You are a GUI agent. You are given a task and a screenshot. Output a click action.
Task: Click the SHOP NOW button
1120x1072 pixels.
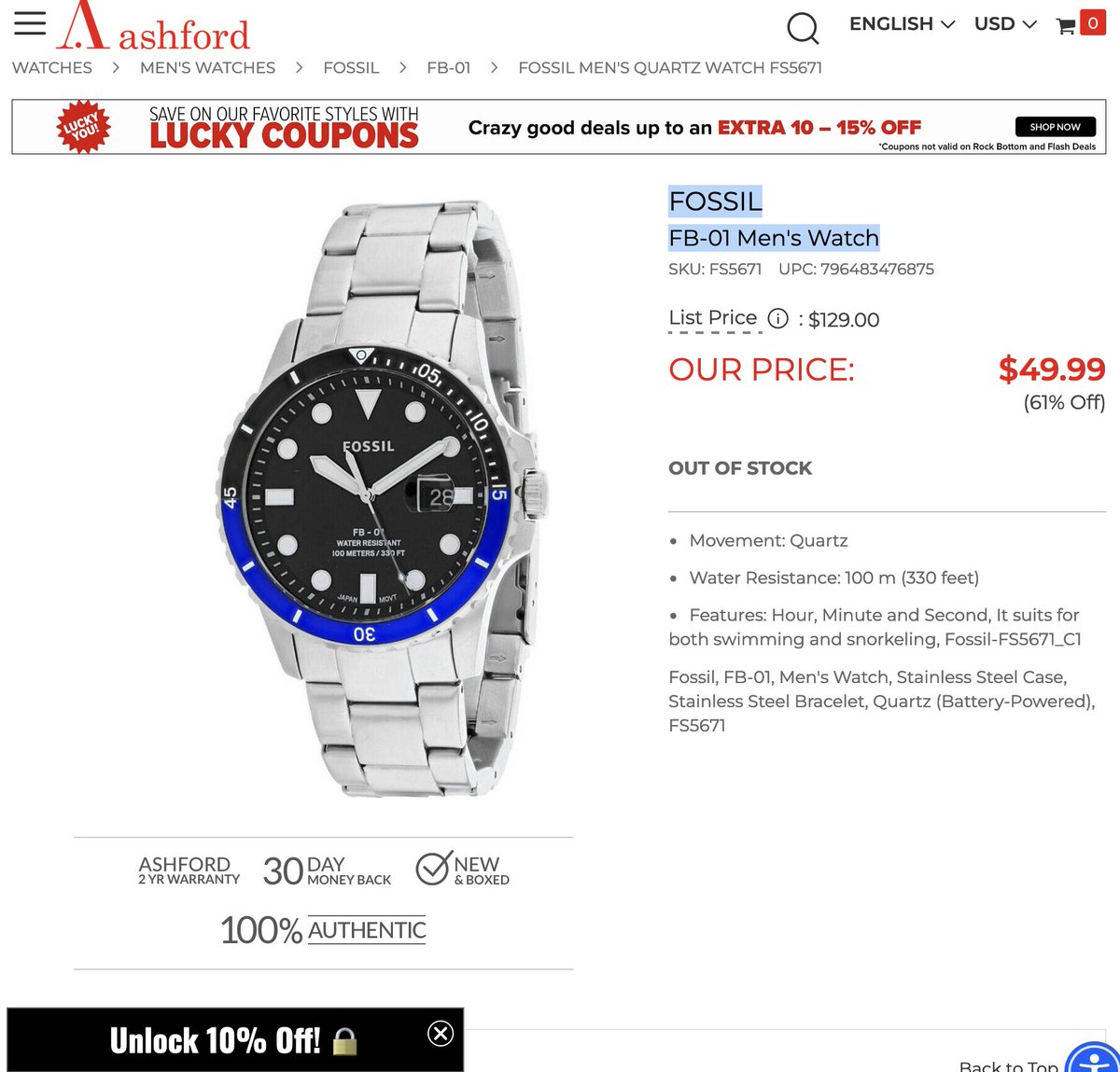click(x=1055, y=127)
